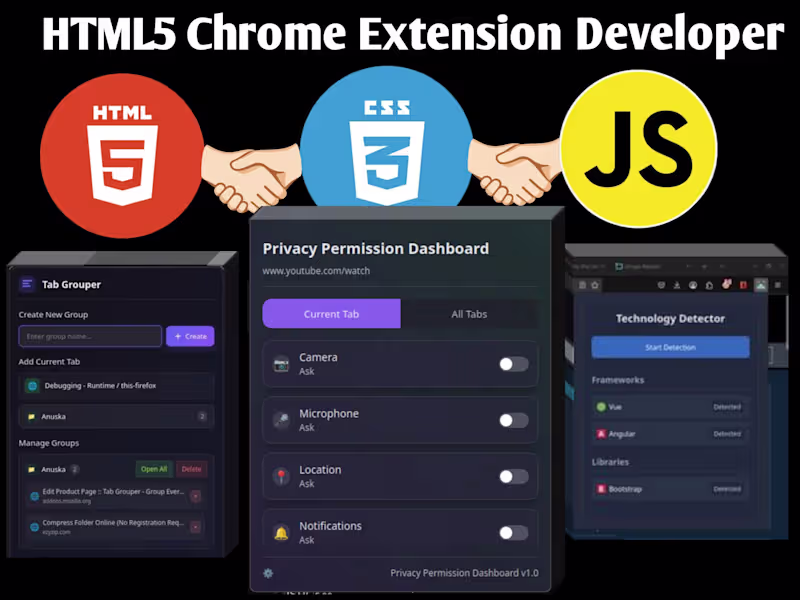Click the Angular Detected badge
The width and height of the screenshot is (800, 600).
coord(727,434)
